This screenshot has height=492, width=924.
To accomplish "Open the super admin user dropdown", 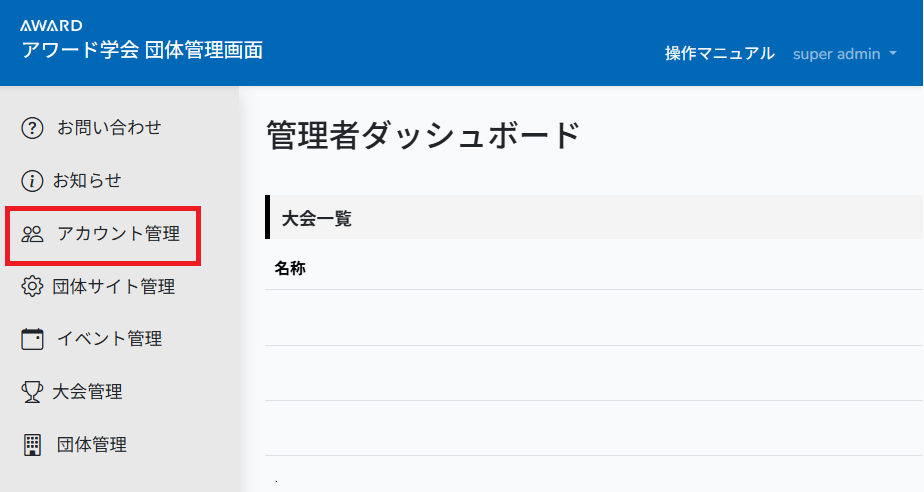I will (836, 54).
